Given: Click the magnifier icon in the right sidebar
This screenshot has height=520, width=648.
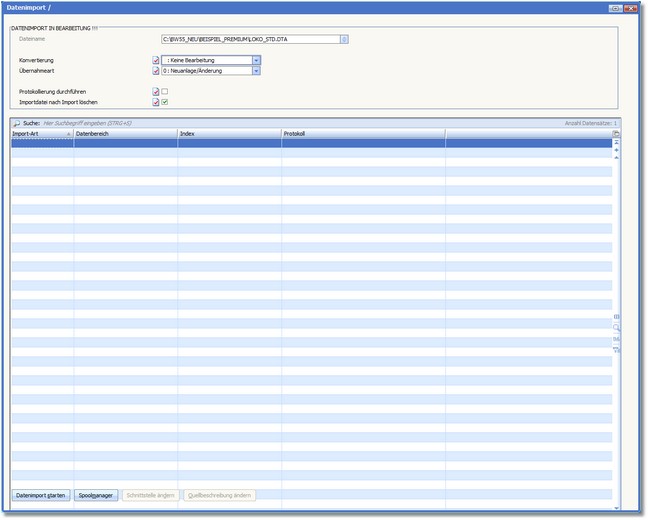Looking at the screenshot, I should click(616, 327).
